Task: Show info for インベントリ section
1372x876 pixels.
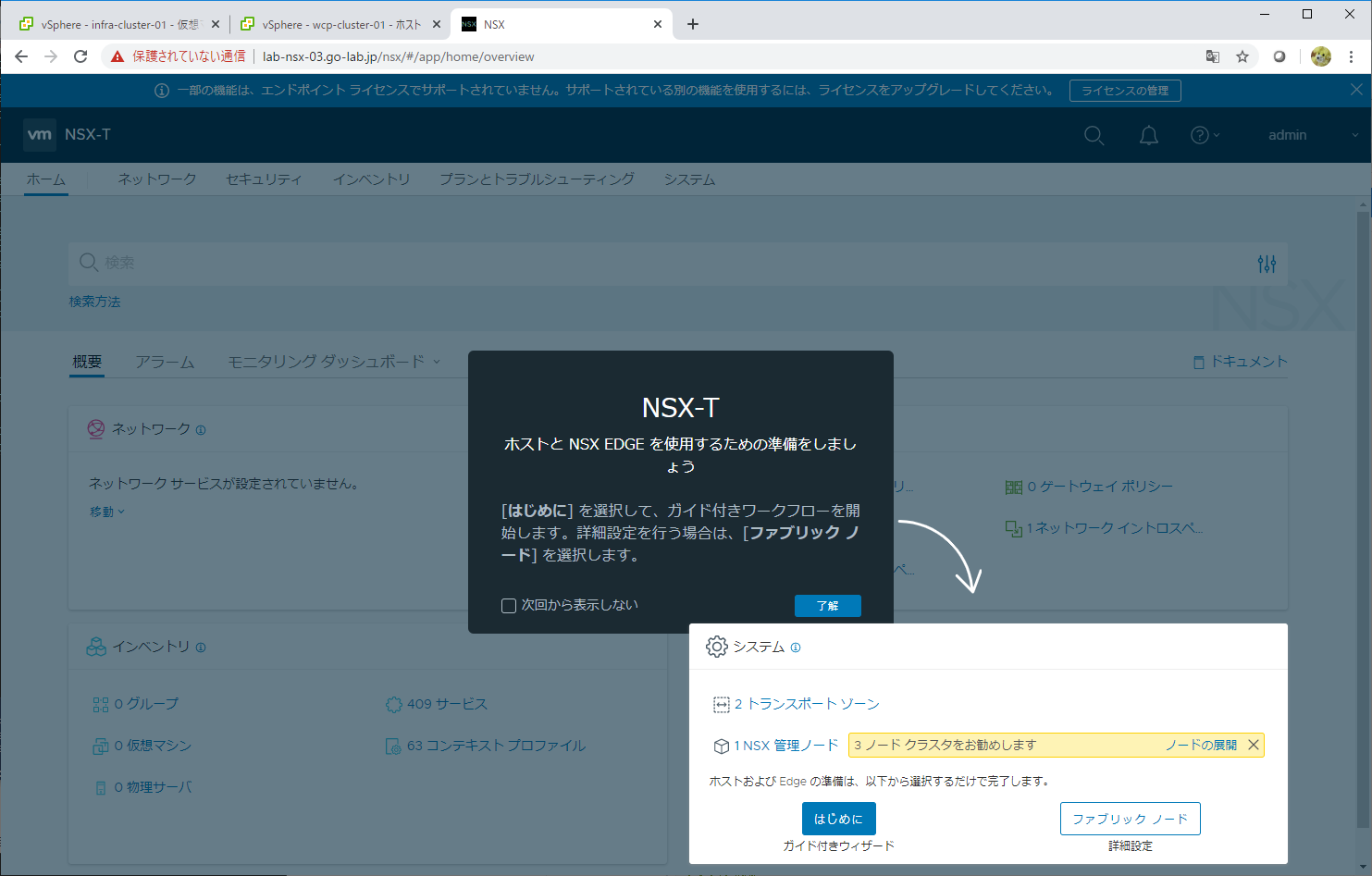Action: [201, 648]
